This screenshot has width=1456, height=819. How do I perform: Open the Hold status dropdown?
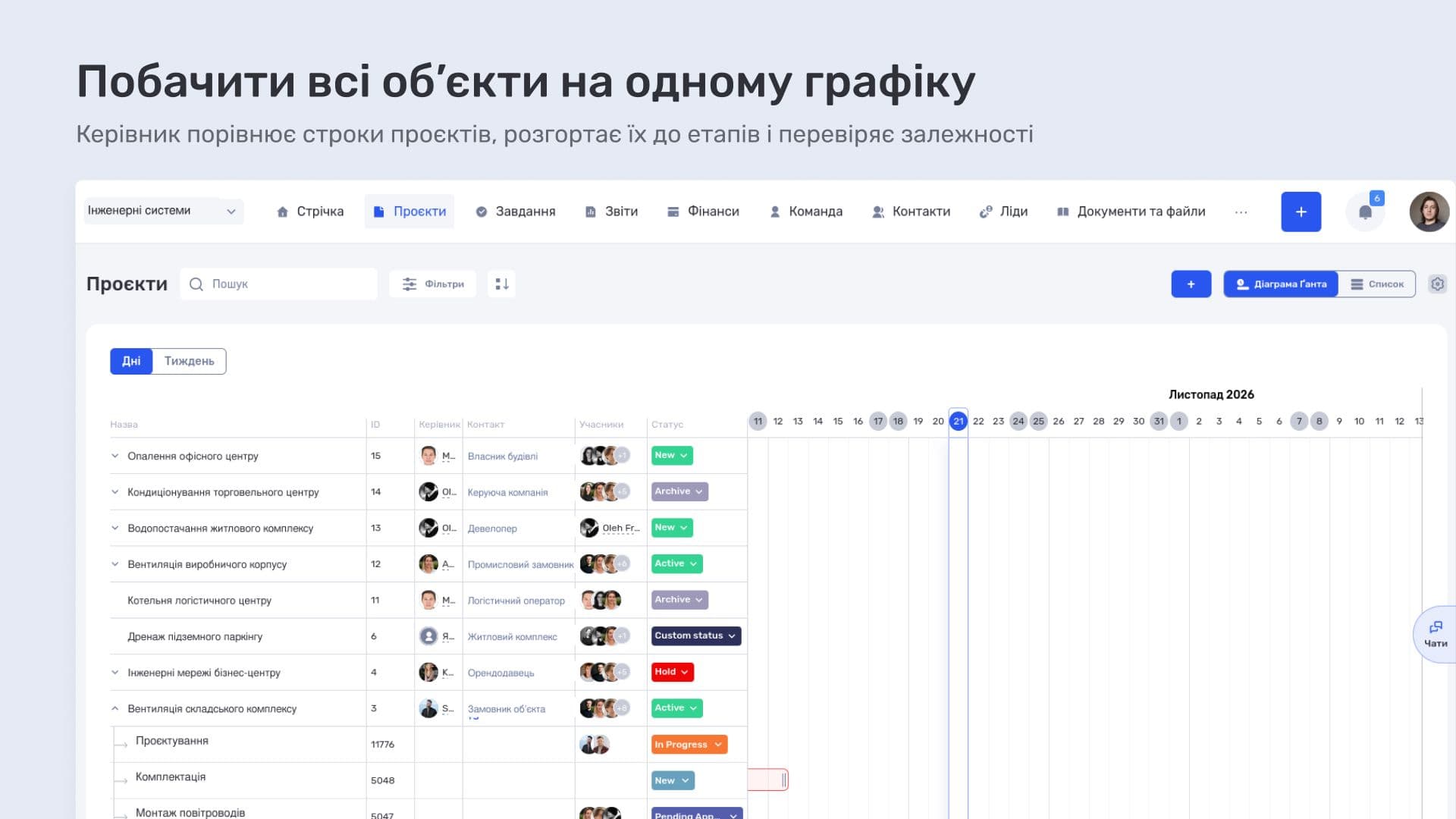[x=672, y=672]
